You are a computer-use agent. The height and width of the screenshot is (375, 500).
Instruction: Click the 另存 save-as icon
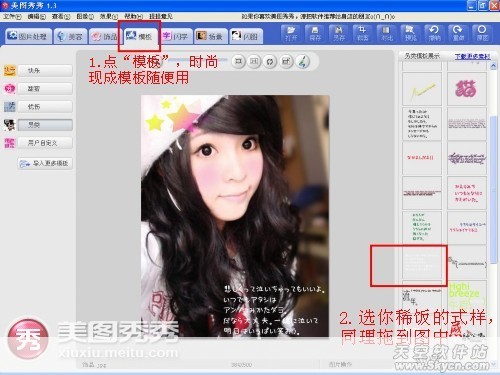click(339, 34)
